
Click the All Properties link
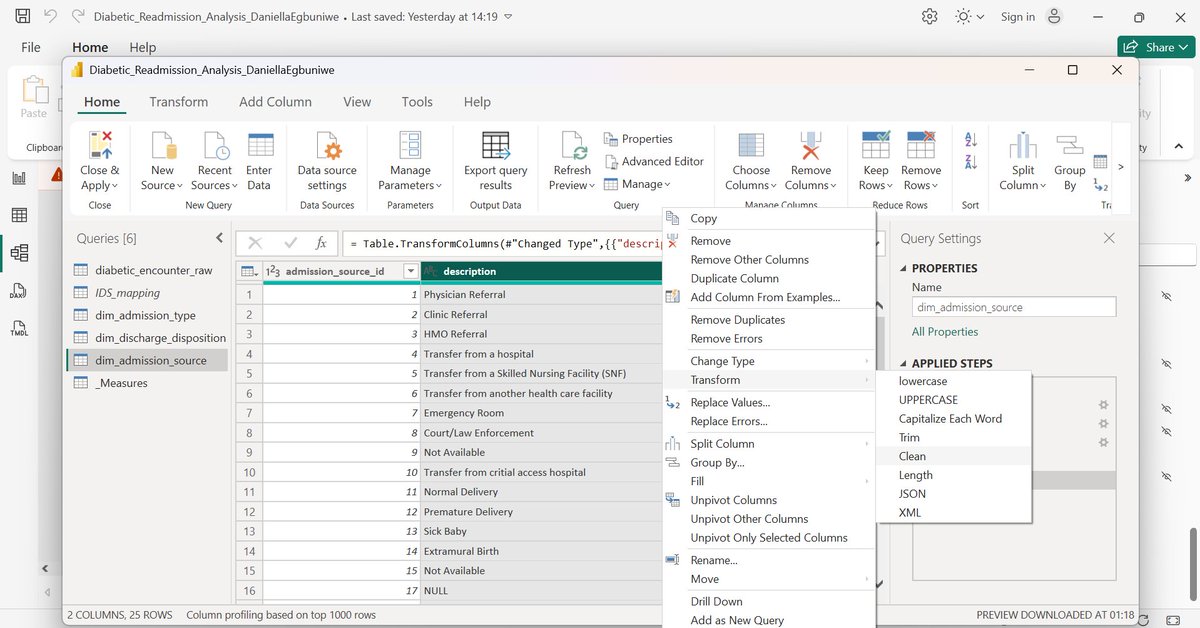tap(945, 332)
